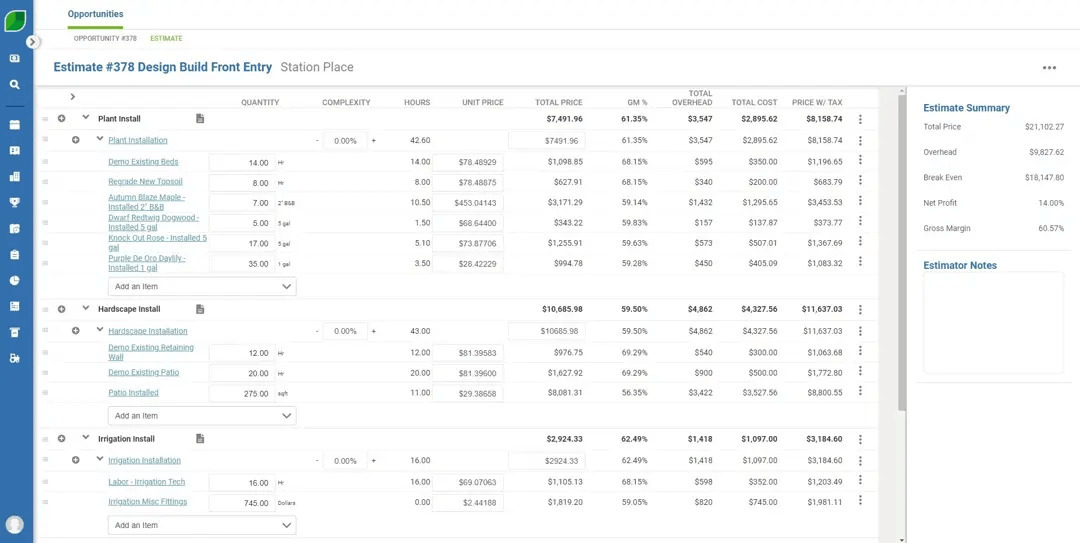Screen dimensions: 1080x543
Task: Open the three-dot menu beside estimate title
Action: point(1049,68)
